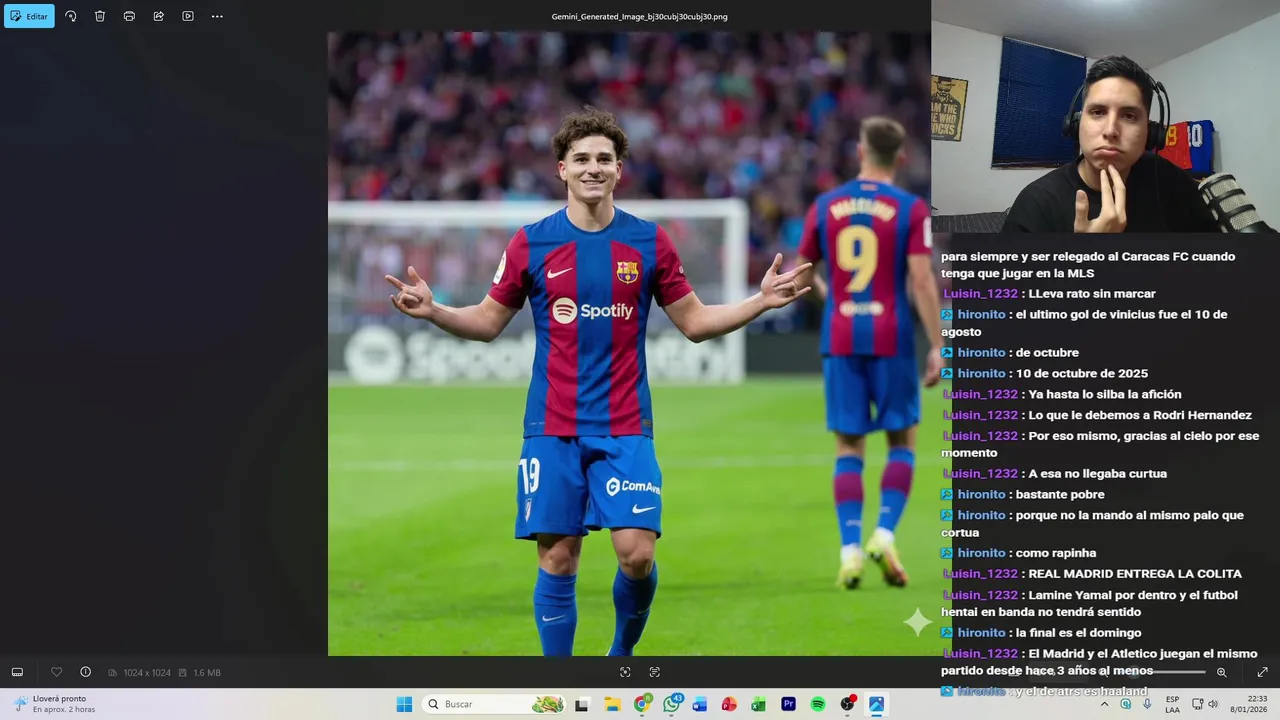Toggle the filmstrip view icon
Image resolution: width=1280 pixels, height=720 pixels.
coord(17,672)
